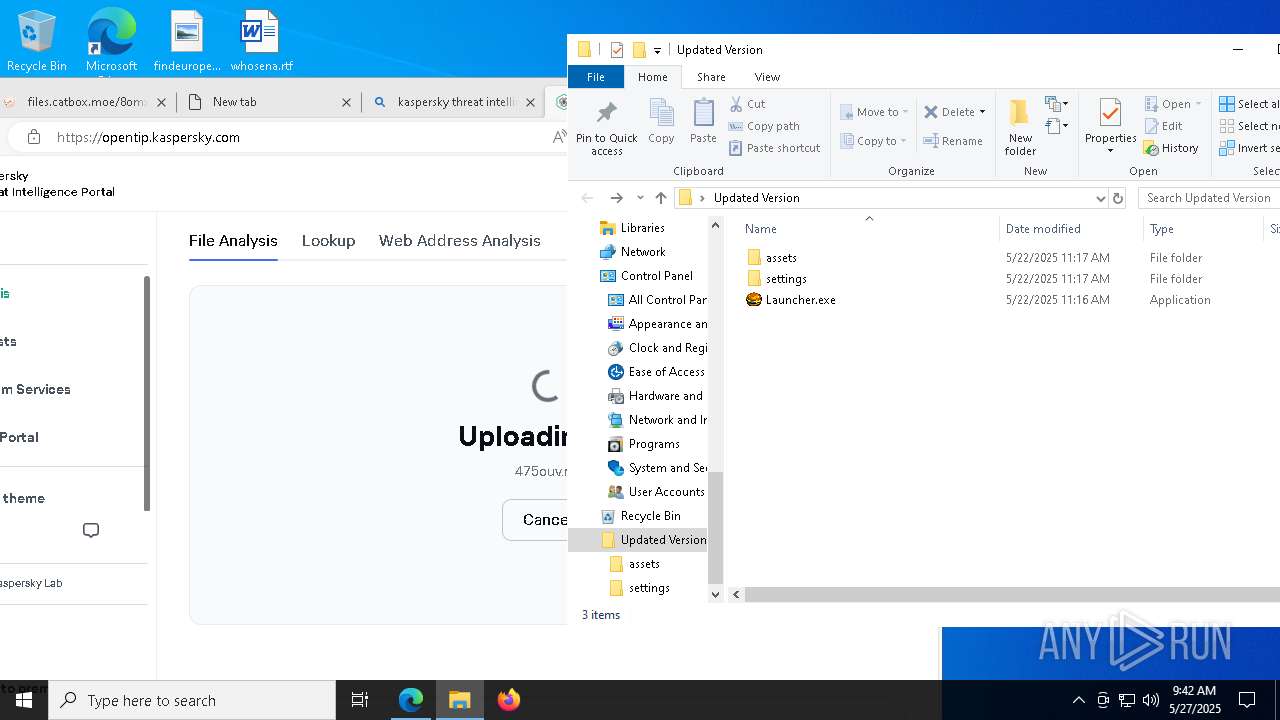
Task: Click the Cut scissors icon
Action: [x=737, y=104]
